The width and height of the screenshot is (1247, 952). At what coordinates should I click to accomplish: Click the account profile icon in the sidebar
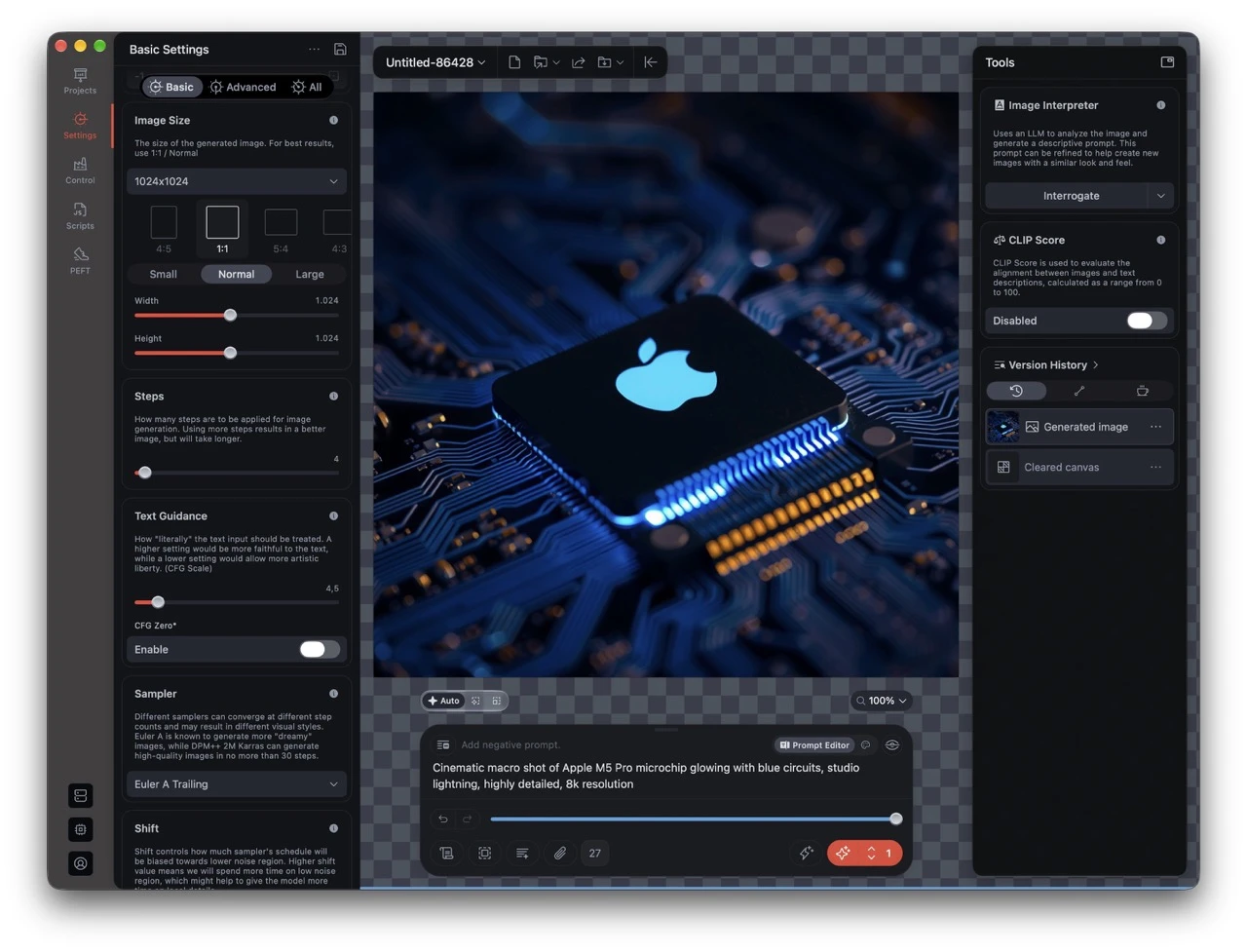[x=81, y=863]
